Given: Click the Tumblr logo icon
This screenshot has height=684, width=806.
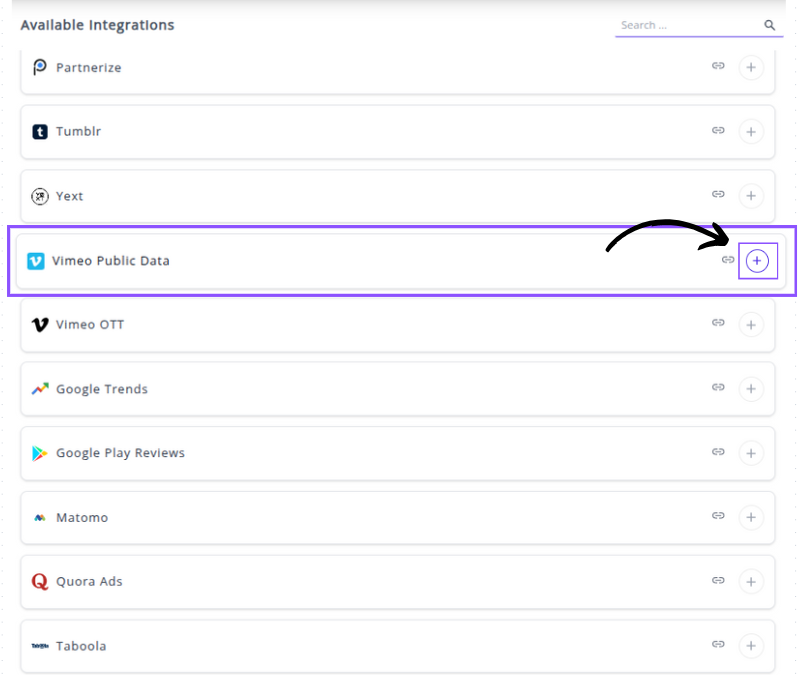Looking at the screenshot, I should tap(40, 132).
